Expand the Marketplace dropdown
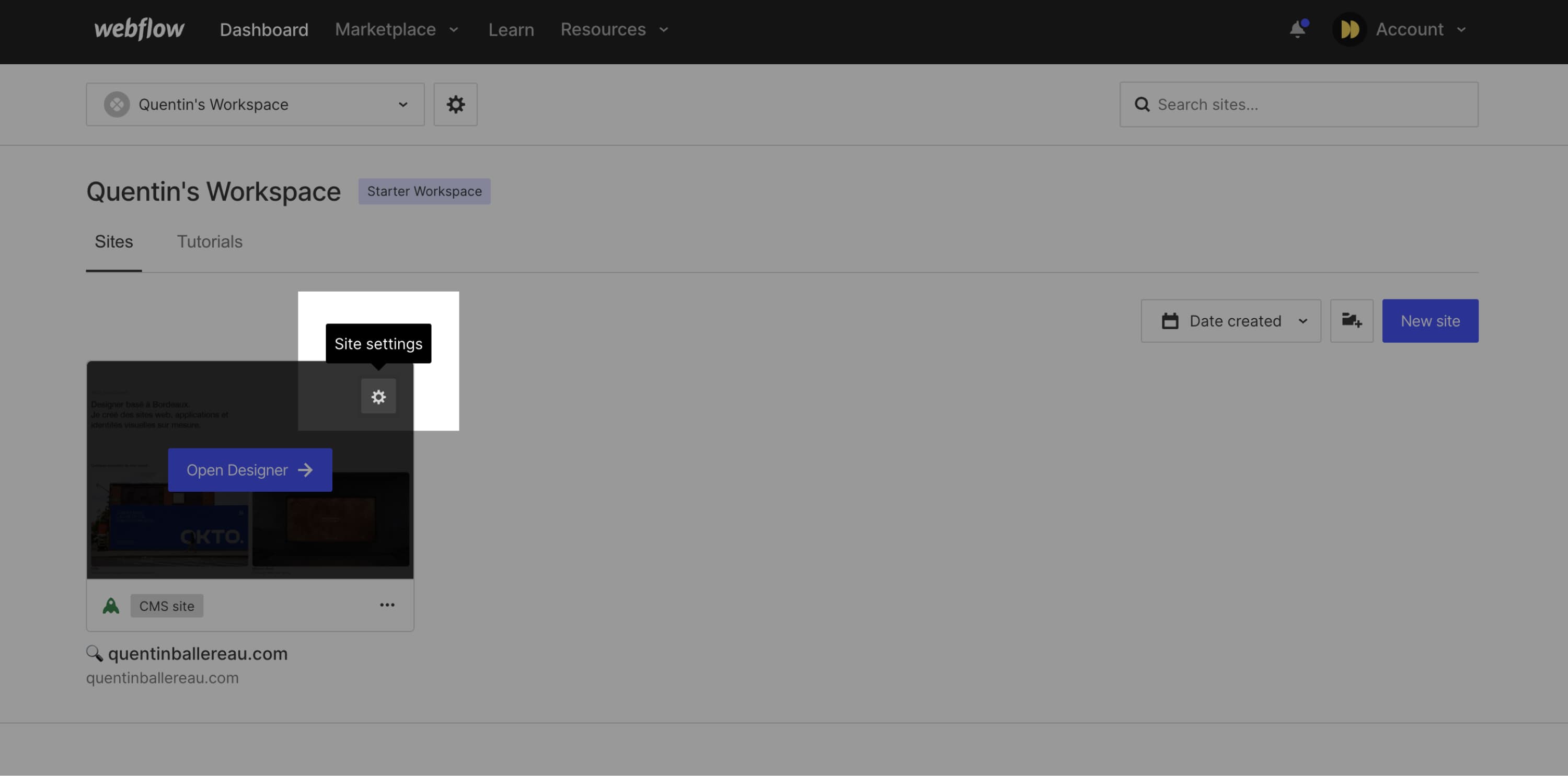This screenshot has height=776, width=1568. (396, 29)
